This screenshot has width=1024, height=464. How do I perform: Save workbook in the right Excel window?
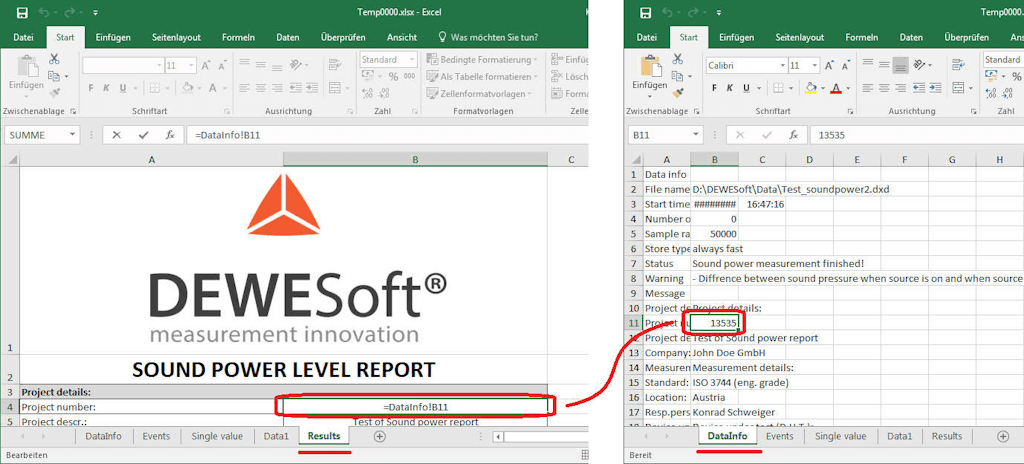point(646,13)
